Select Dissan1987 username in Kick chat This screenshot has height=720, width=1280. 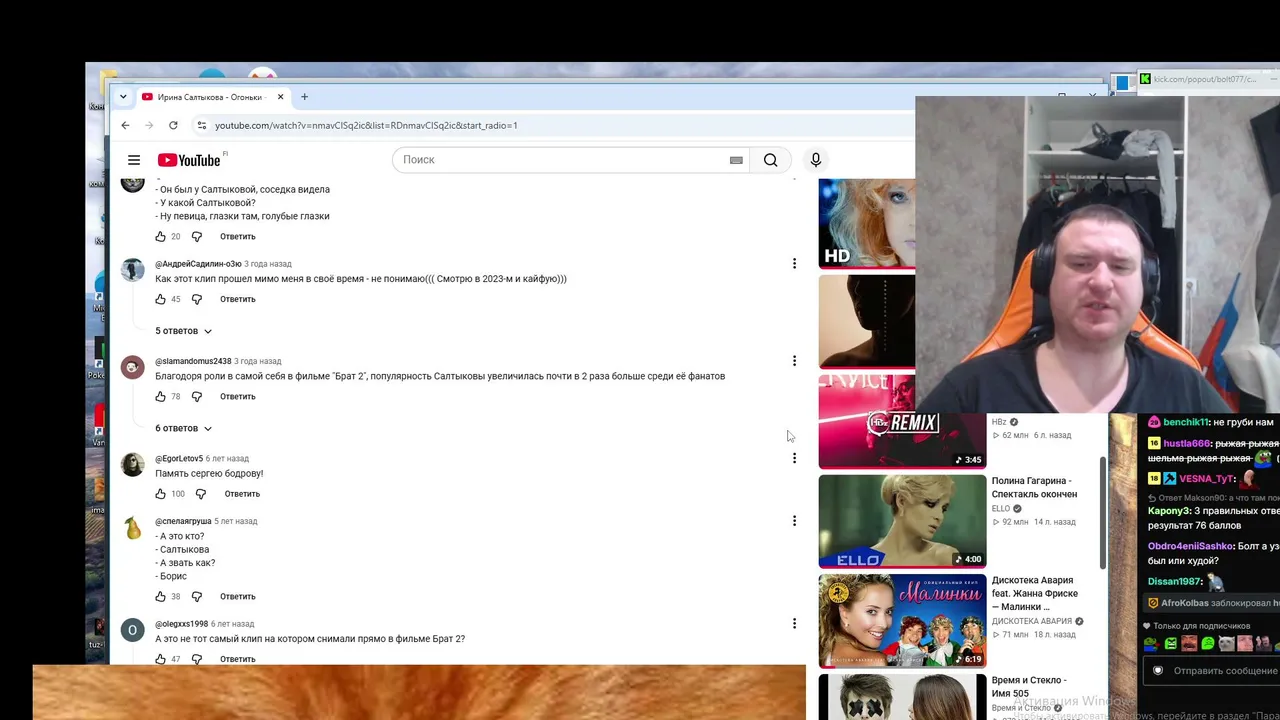[1173, 582]
